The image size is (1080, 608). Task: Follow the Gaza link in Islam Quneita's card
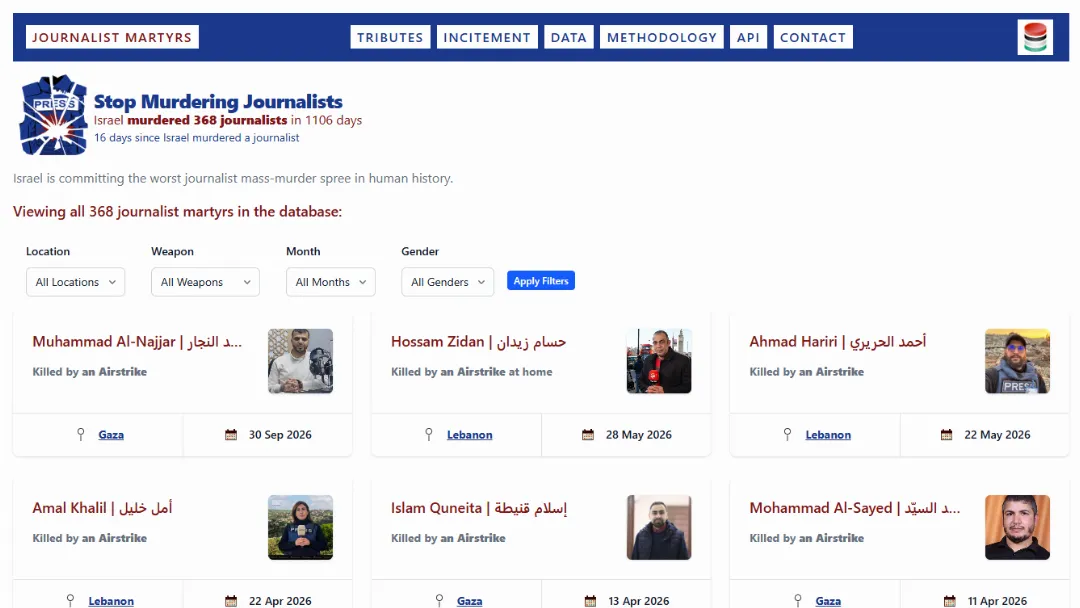pos(470,601)
